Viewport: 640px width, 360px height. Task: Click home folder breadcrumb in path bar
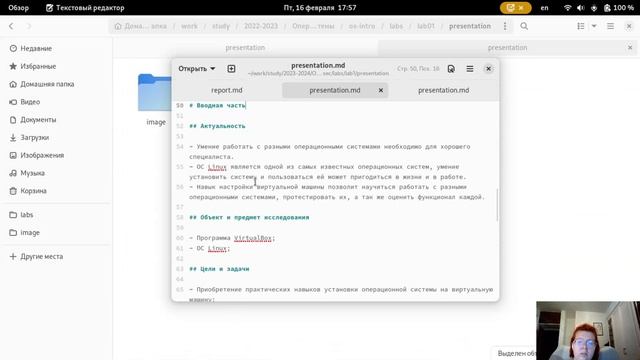click(140, 26)
